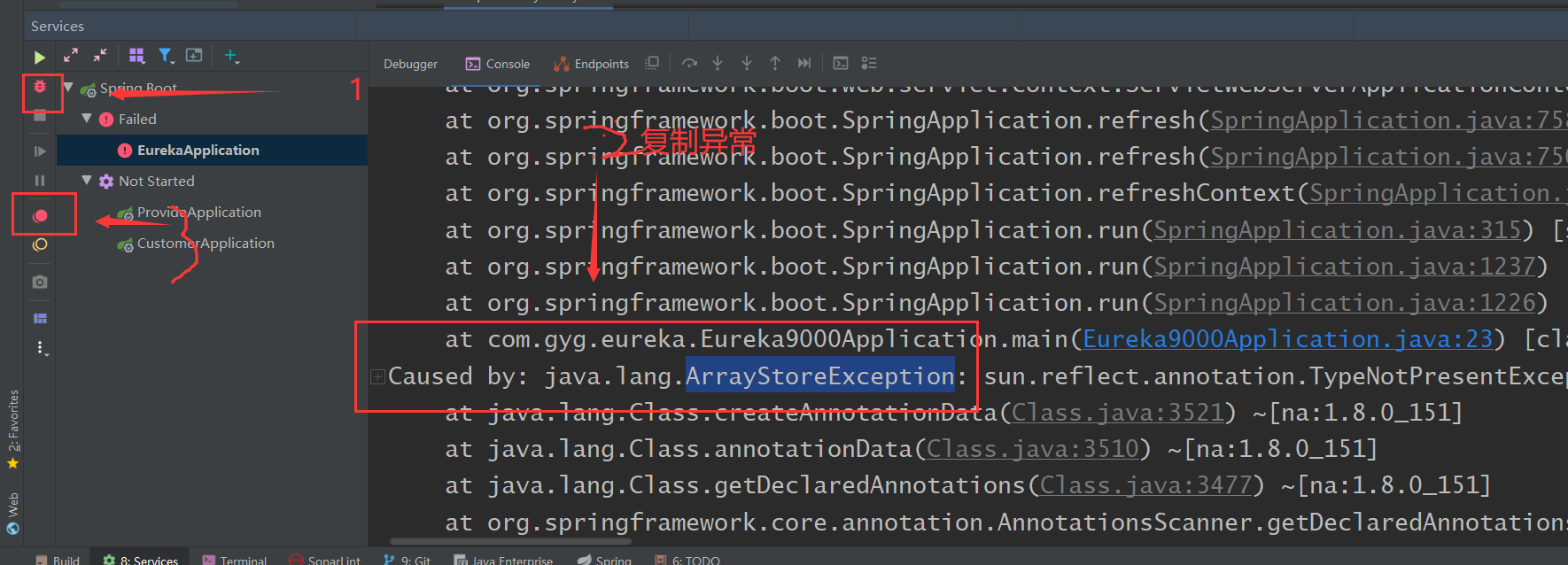Expand all services in the tree
1568x565 pixels.
(x=71, y=56)
